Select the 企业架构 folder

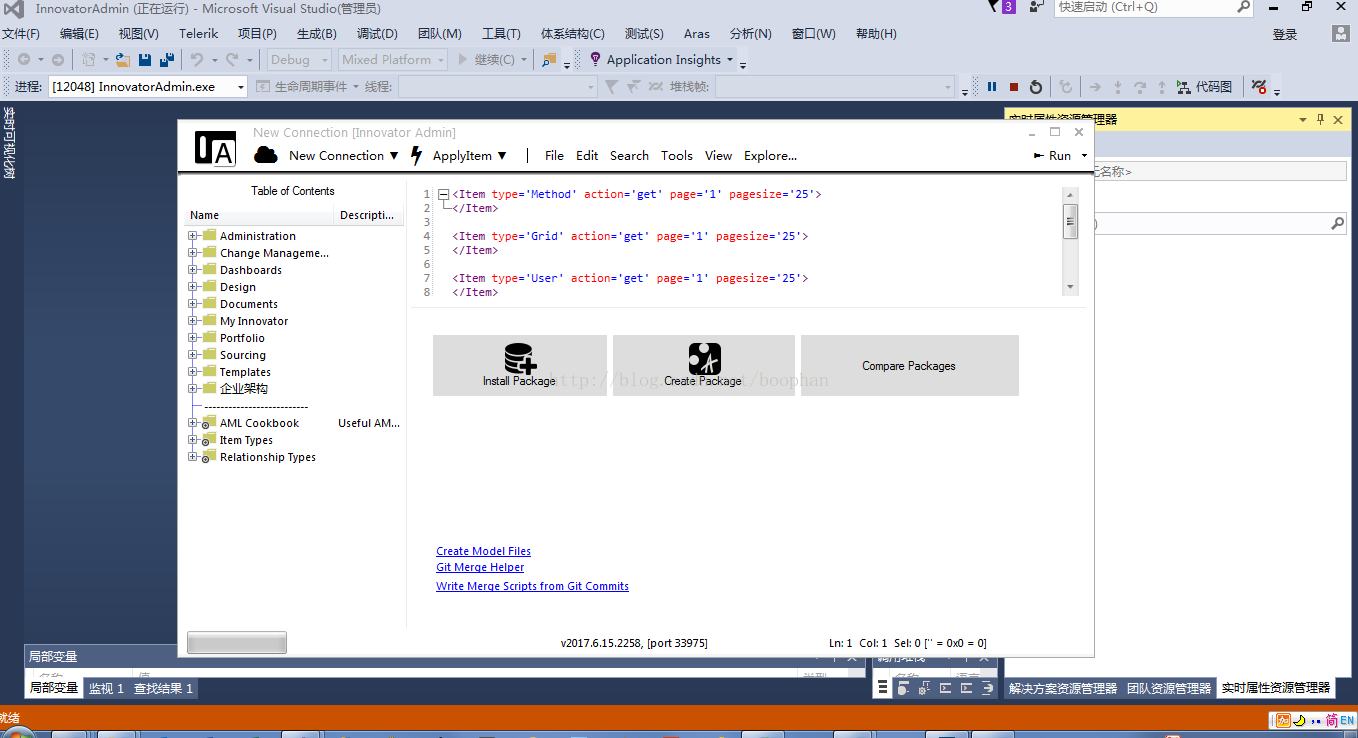(243, 389)
